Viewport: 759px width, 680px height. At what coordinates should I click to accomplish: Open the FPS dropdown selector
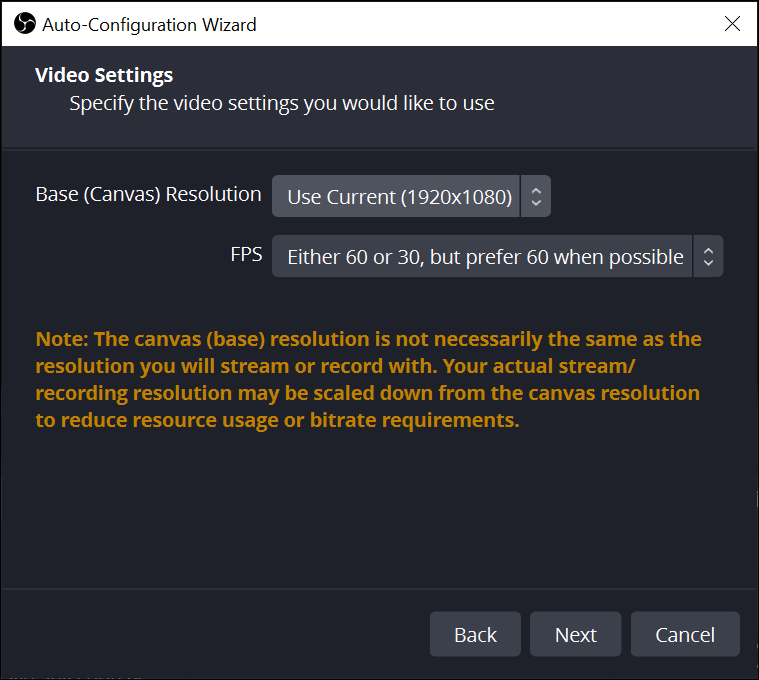[x=498, y=256]
